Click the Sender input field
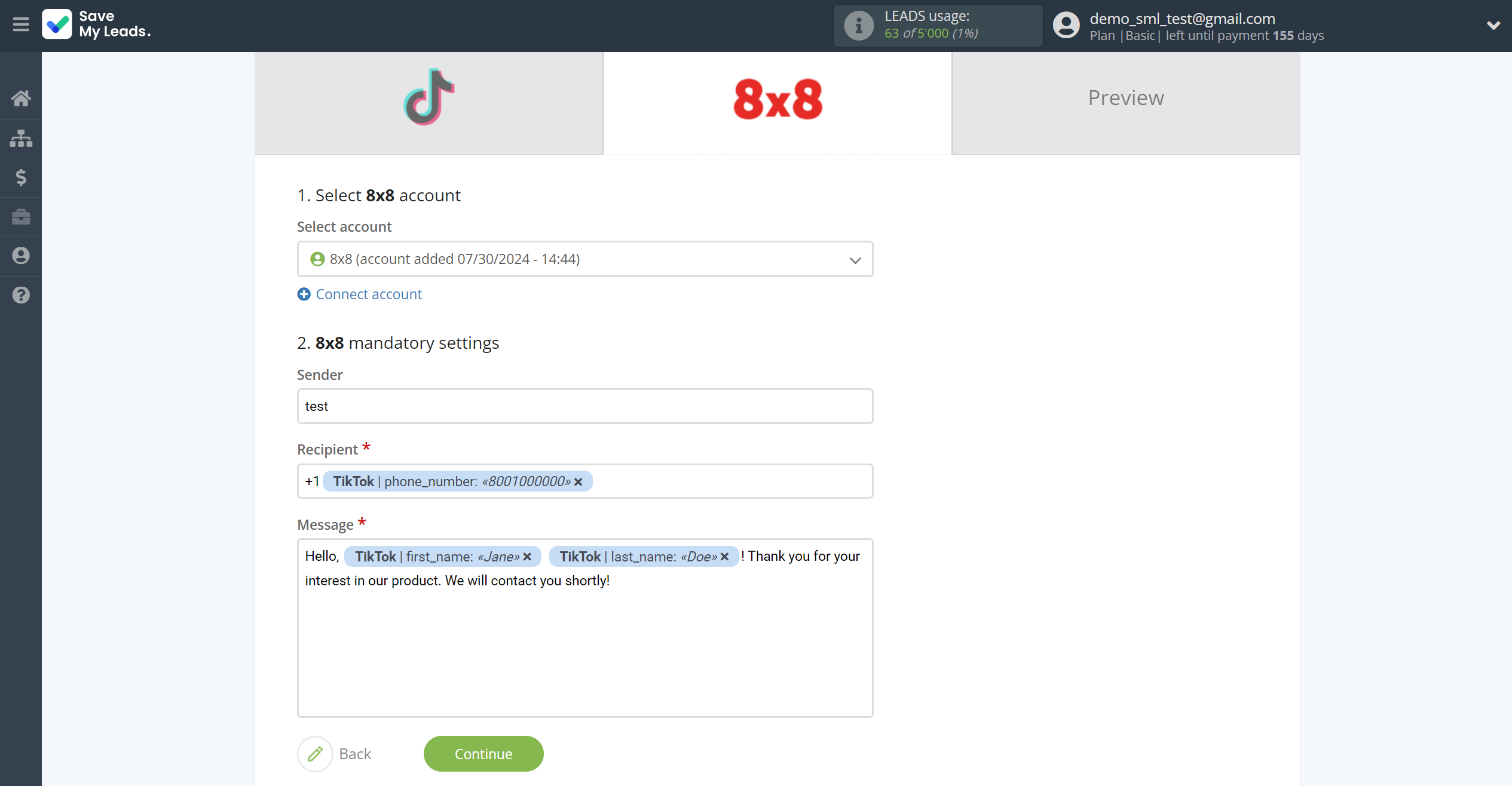Screen dimensions: 1512x786 [x=585, y=406]
